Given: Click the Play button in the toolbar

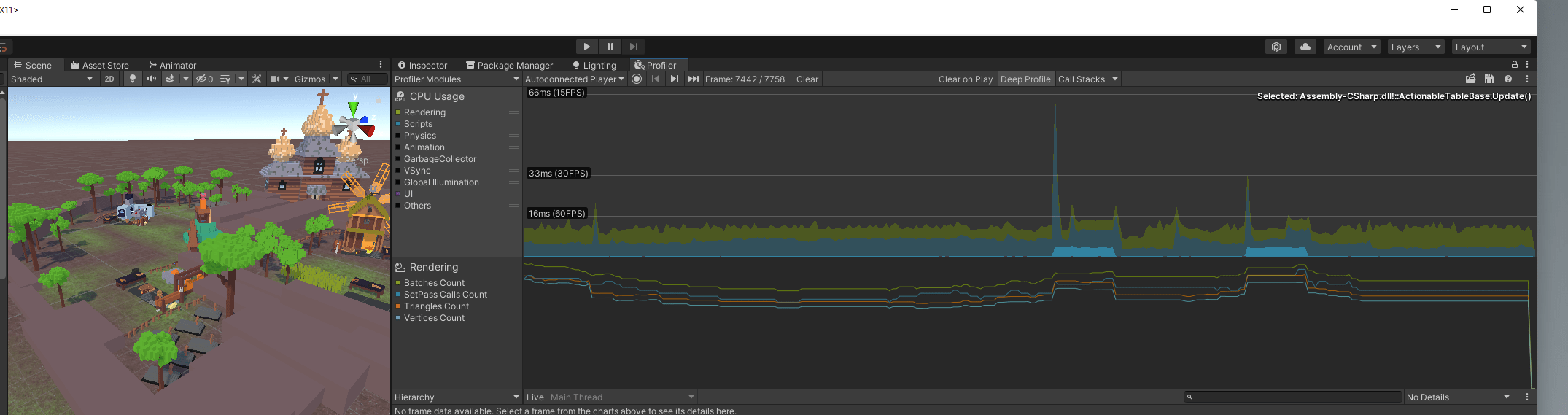Looking at the screenshot, I should (x=586, y=47).
